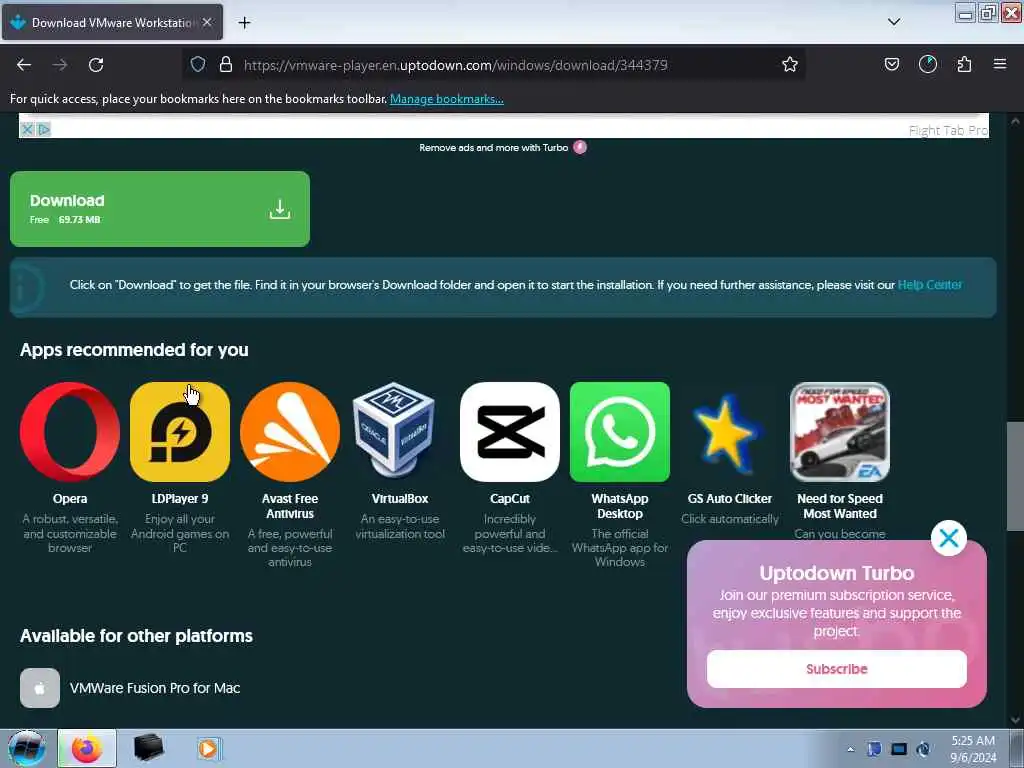
Task: Click the Manage bookmarks link
Action: pyautogui.click(x=447, y=99)
